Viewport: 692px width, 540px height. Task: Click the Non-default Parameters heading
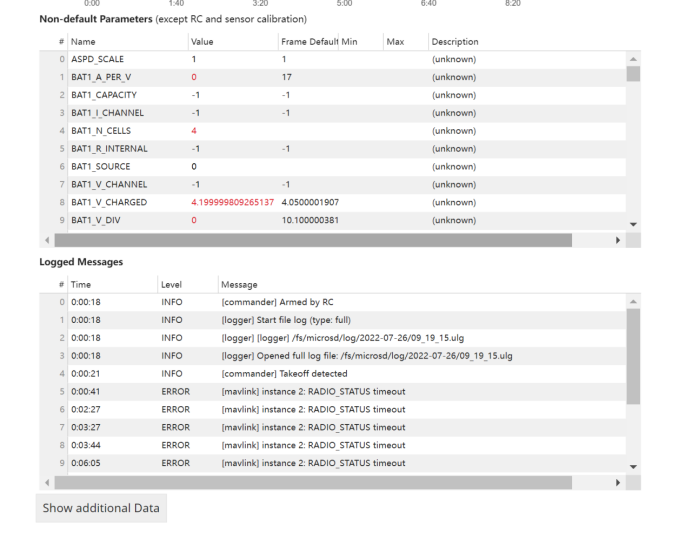[96, 19]
